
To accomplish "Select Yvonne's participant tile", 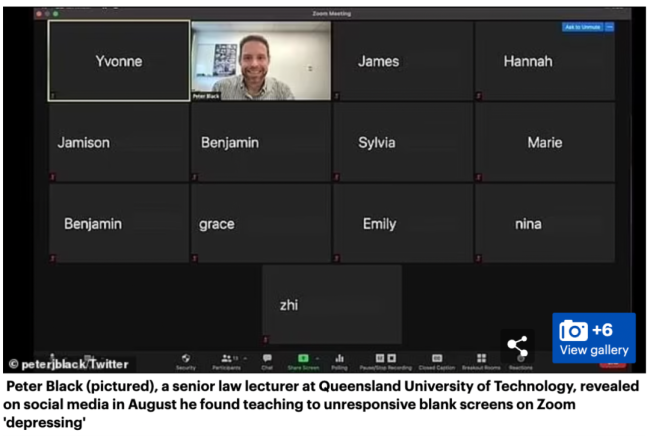I will [x=119, y=61].
